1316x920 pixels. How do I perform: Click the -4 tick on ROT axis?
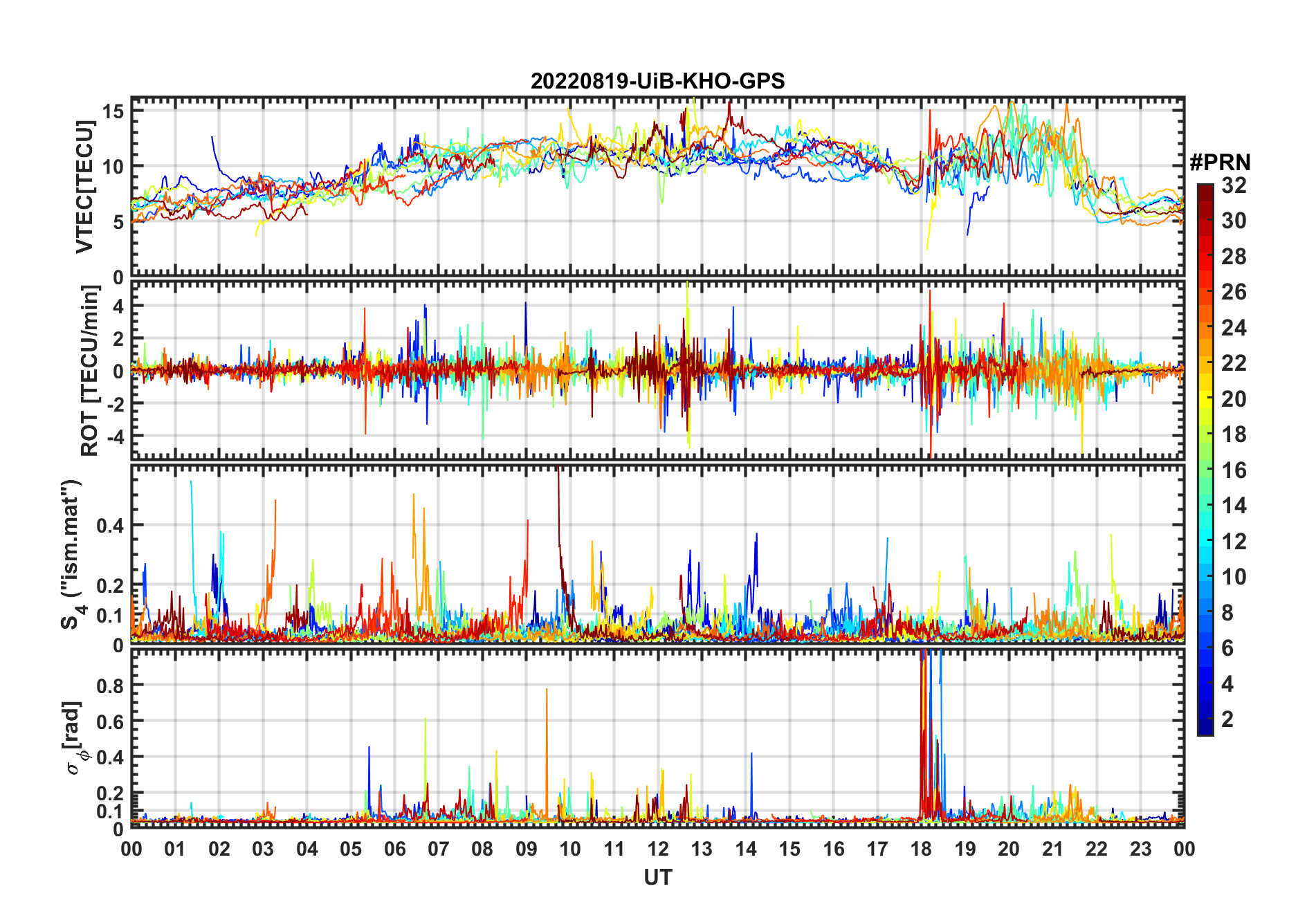point(114,436)
